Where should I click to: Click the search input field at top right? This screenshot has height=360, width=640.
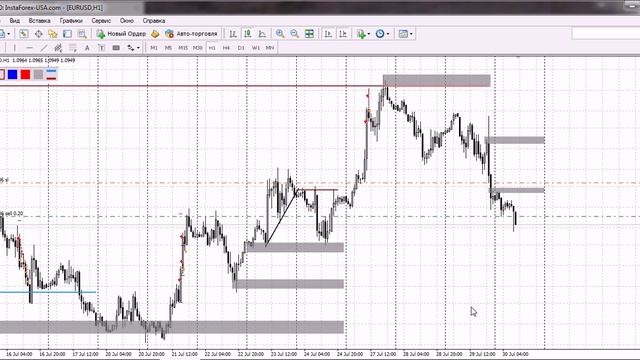tap(606, 33)
